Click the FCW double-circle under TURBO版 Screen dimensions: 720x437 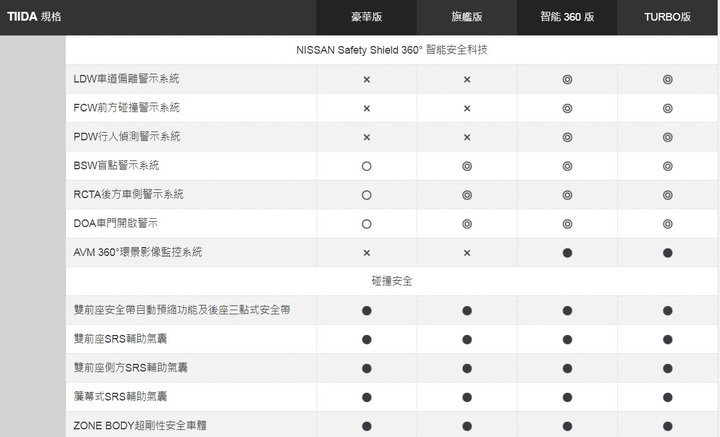pyautogui.click(x=668, y=108)
